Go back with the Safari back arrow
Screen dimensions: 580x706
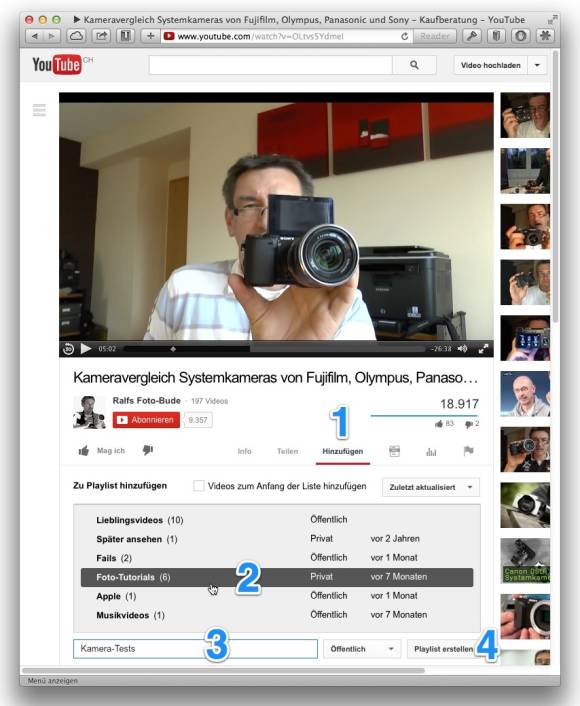tap(35, 36)
